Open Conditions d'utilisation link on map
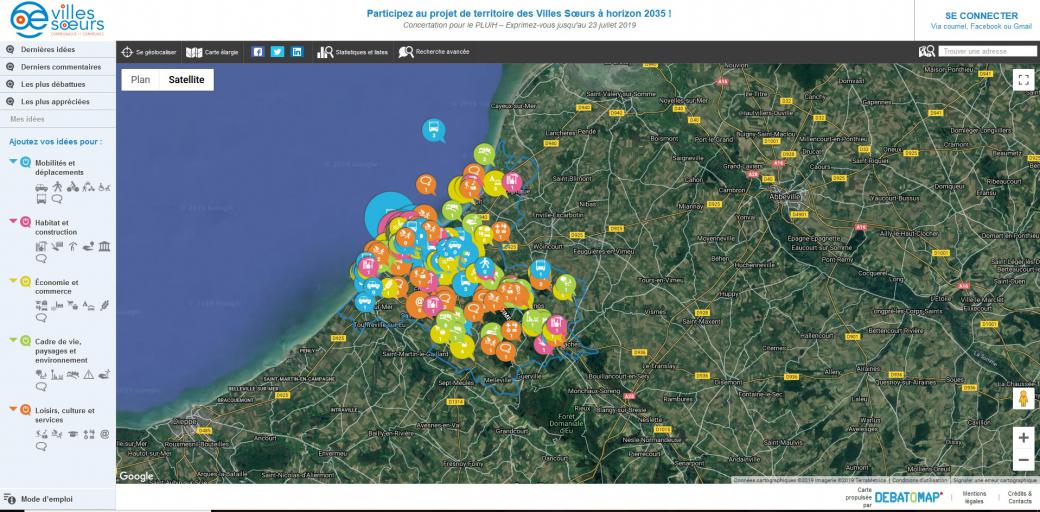This screenshot has width=1040, height=512. point(918,480)
